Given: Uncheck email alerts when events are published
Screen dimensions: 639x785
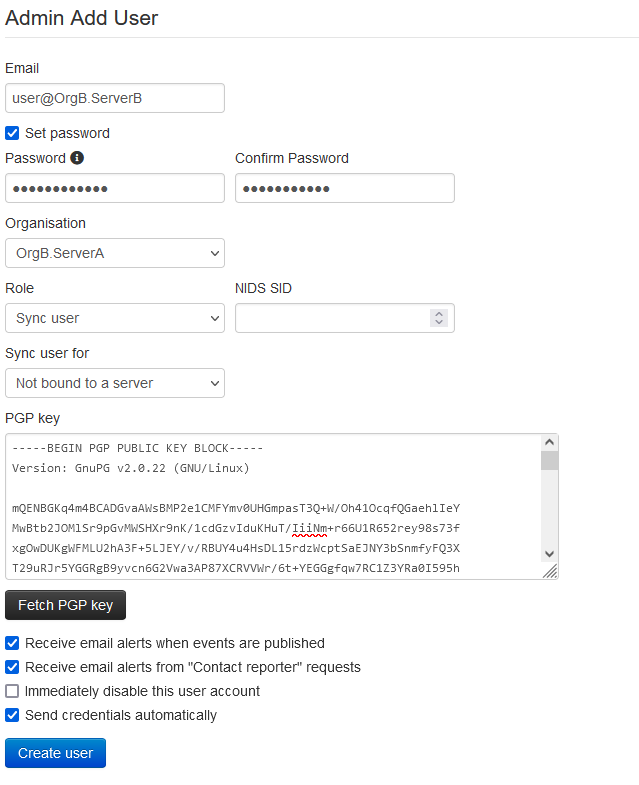Looking at the screenshot, I should coord(12,643).
